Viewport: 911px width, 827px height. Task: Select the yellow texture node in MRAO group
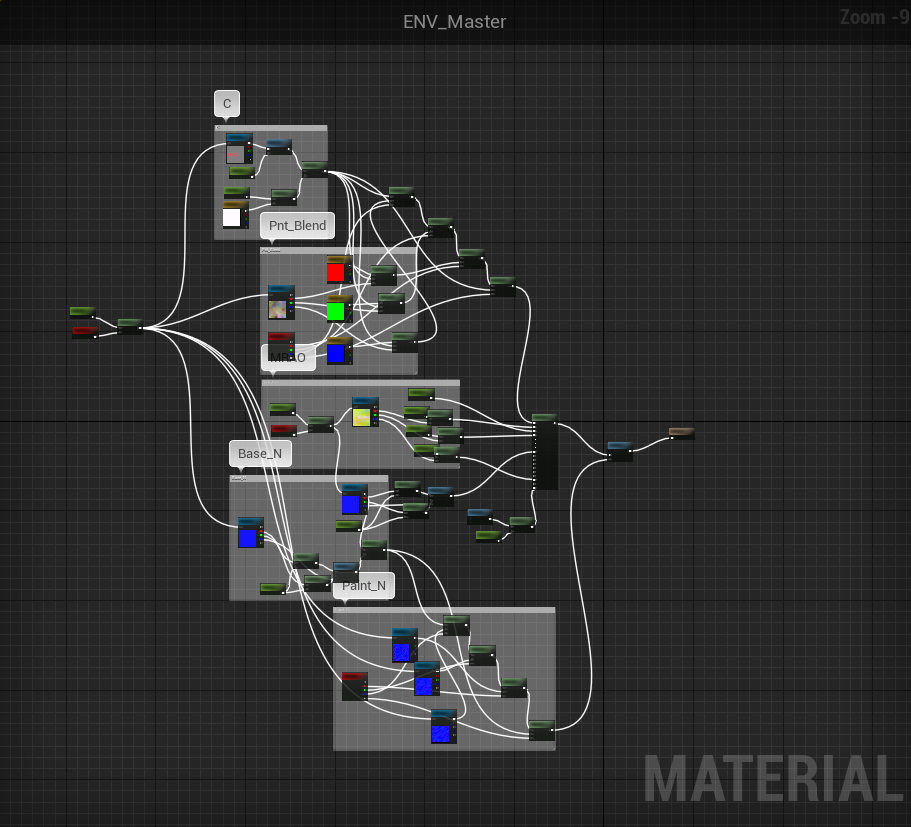point(365,412)
